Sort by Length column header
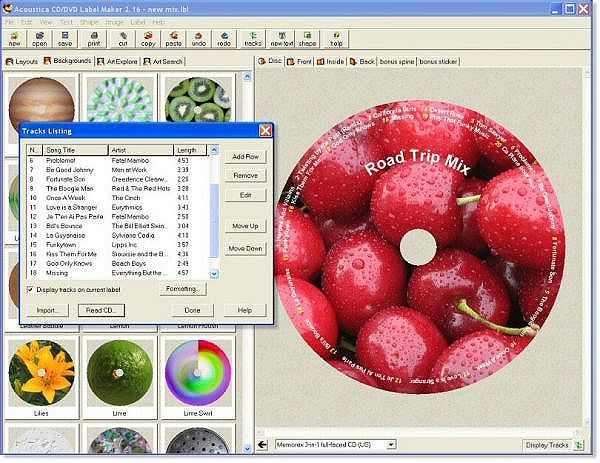This screenshot has width=600, height=463. pyautogui.click(x=190, y=150)
